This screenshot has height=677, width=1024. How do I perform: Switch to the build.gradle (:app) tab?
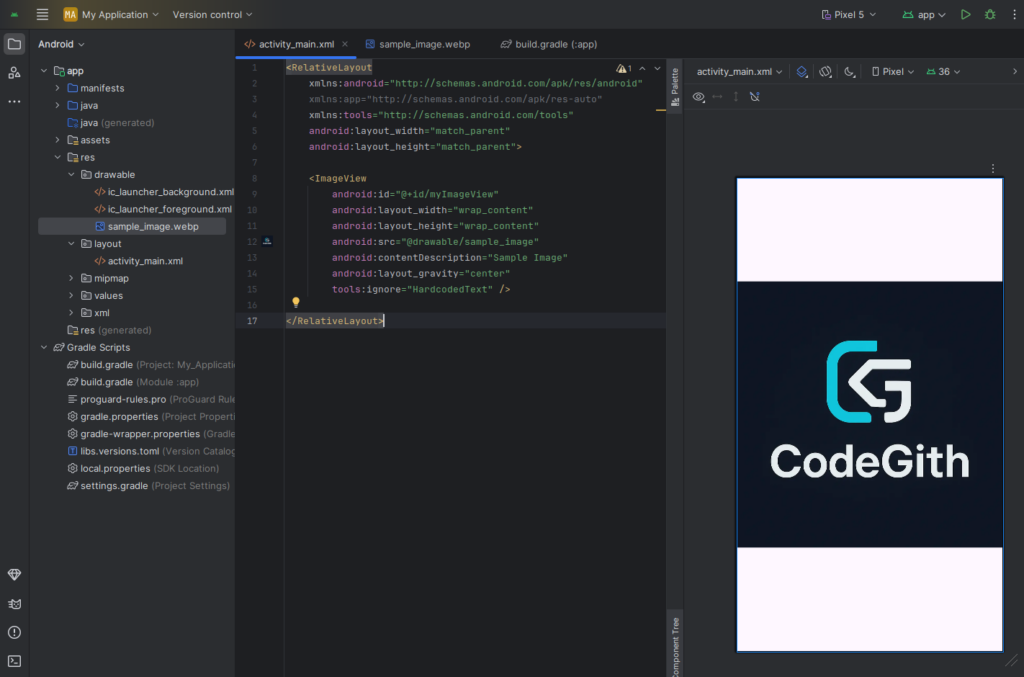[549, 44]
